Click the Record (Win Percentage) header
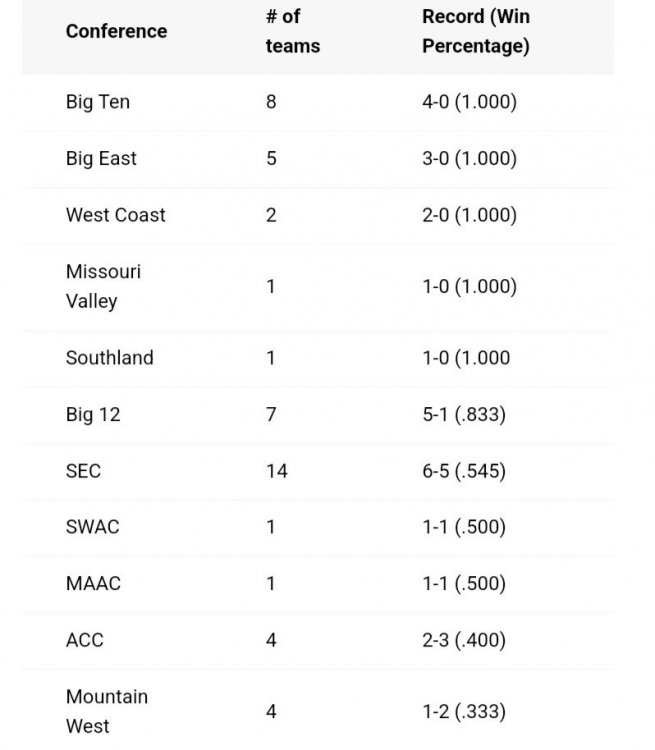Screen dimensions: 655x750 (476, 31)
